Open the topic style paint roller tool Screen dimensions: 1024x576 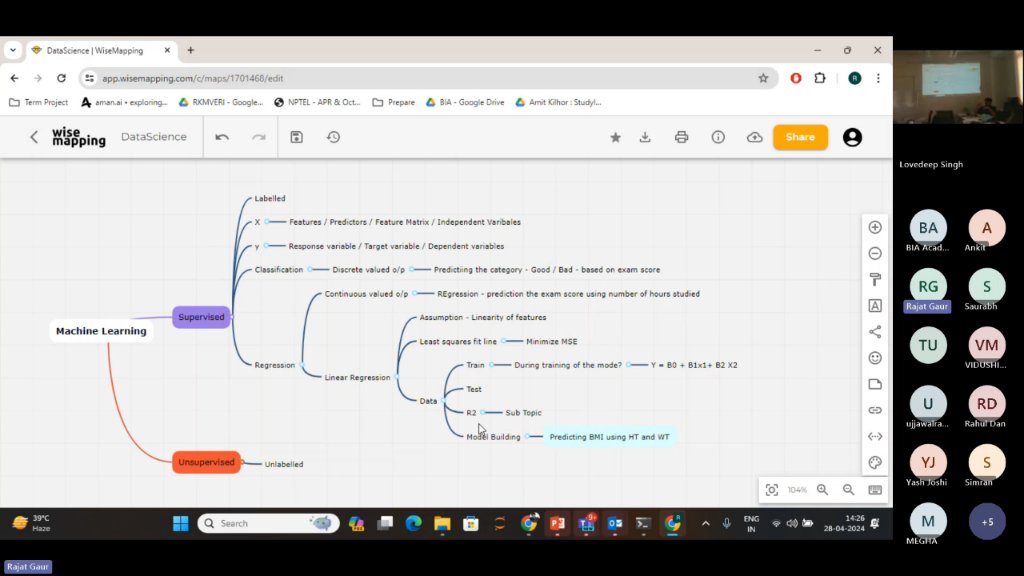click(x=875, y=280)
